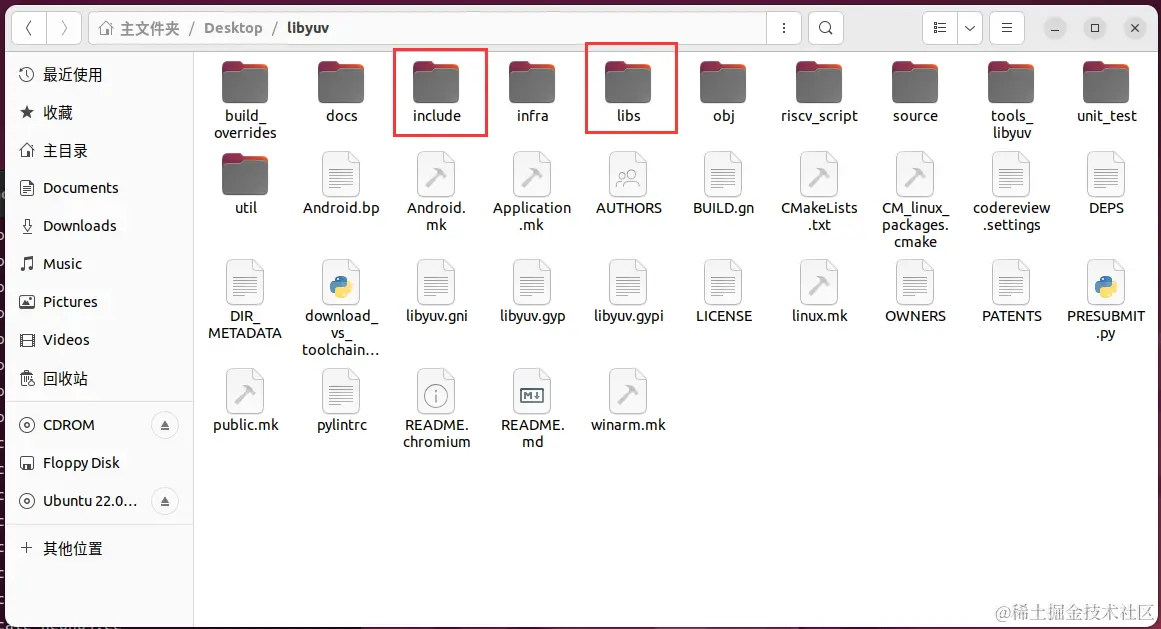
Task: Click the search magnifier button
Action: click(826, 28)
